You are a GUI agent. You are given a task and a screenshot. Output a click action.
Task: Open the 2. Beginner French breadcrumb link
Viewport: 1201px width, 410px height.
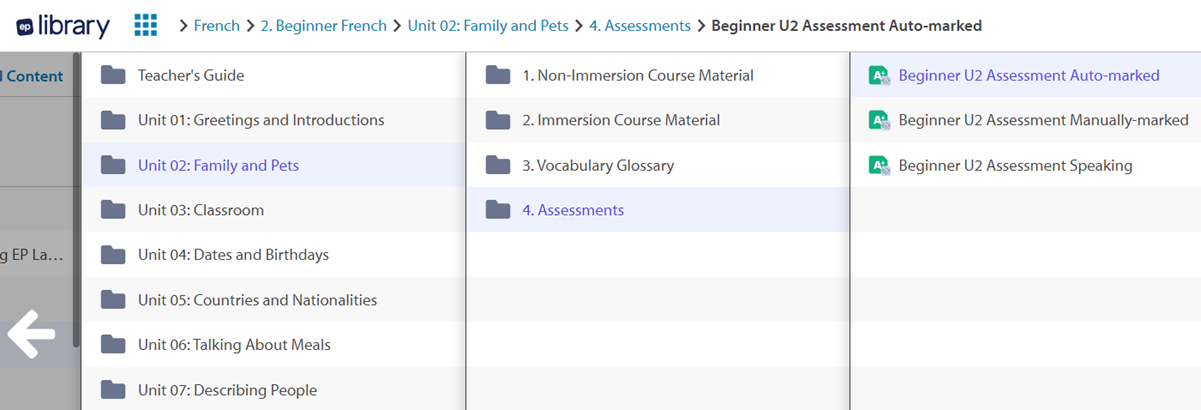pos(323,26)
